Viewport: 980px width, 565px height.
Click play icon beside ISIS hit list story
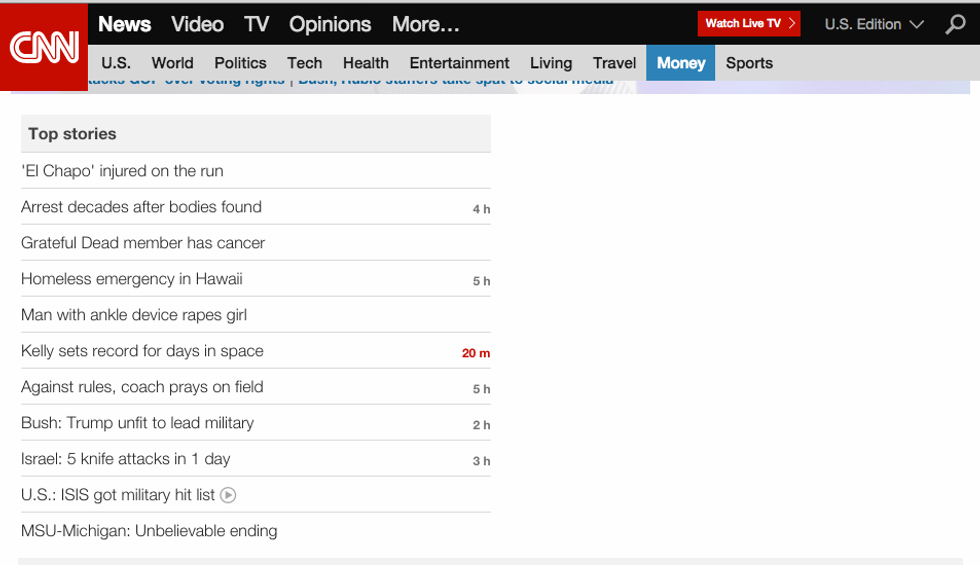(228, 495)
